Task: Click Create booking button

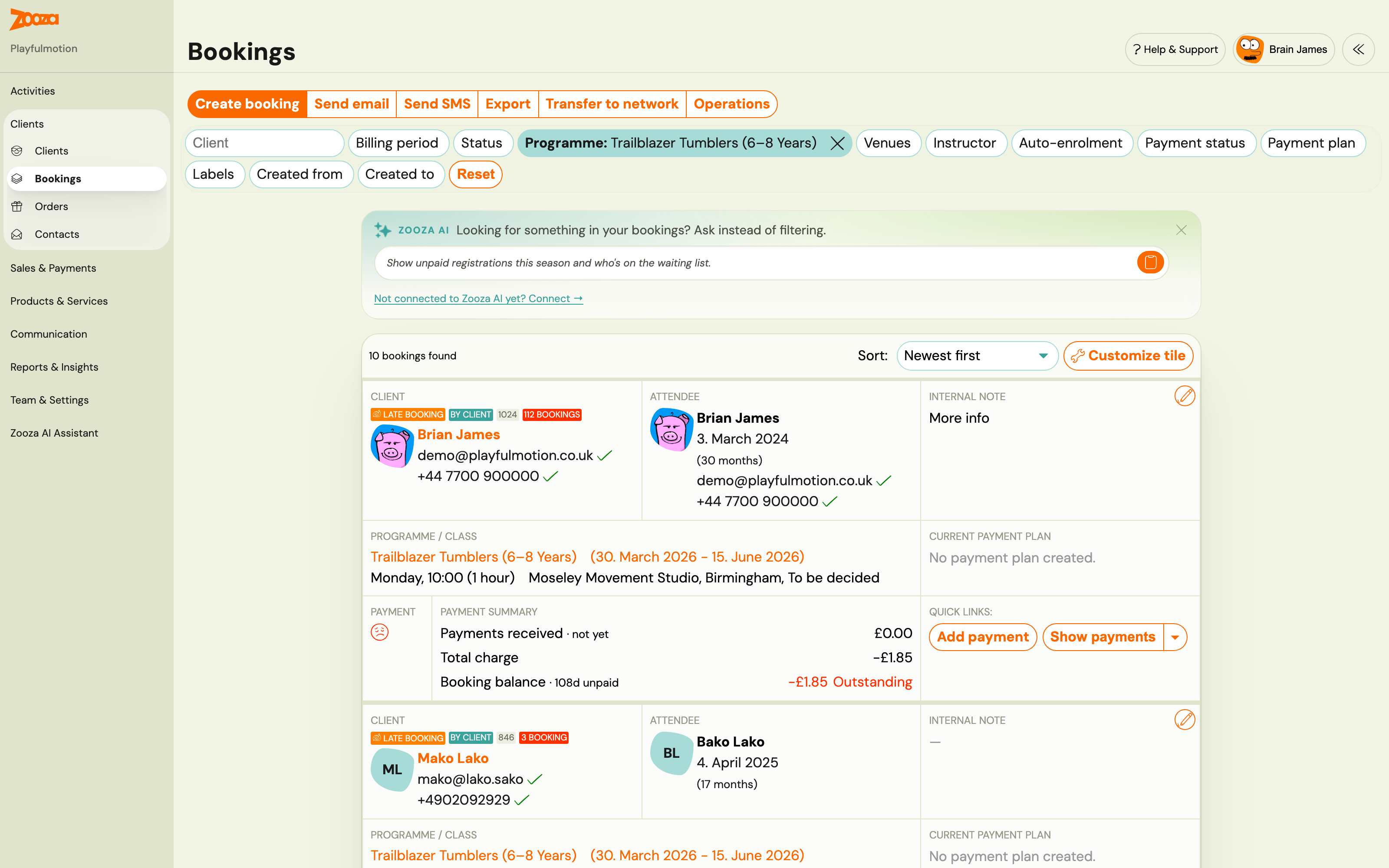Action: click(247, 104)
